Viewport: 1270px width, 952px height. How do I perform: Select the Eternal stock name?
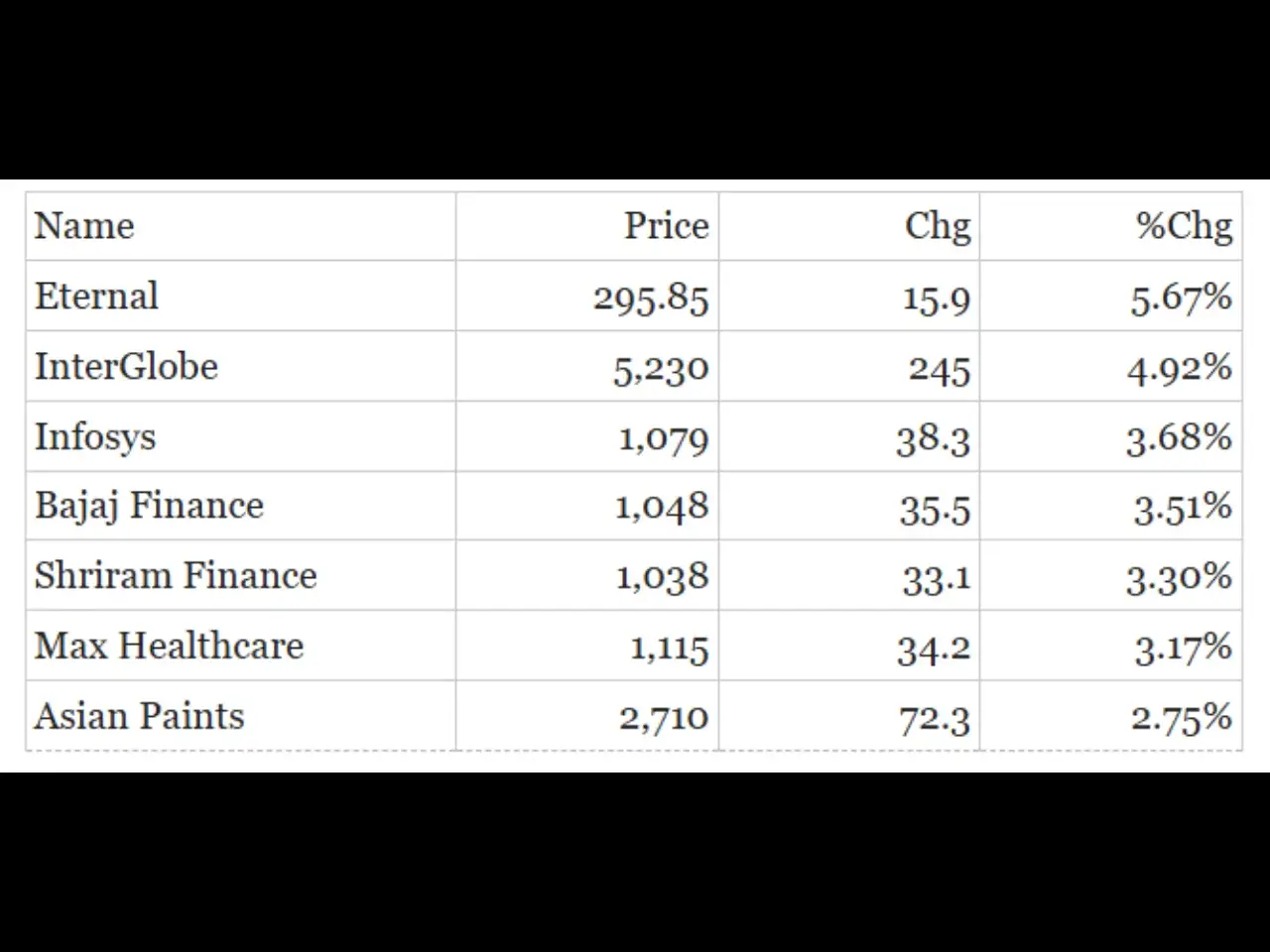(x=96, y=296)
